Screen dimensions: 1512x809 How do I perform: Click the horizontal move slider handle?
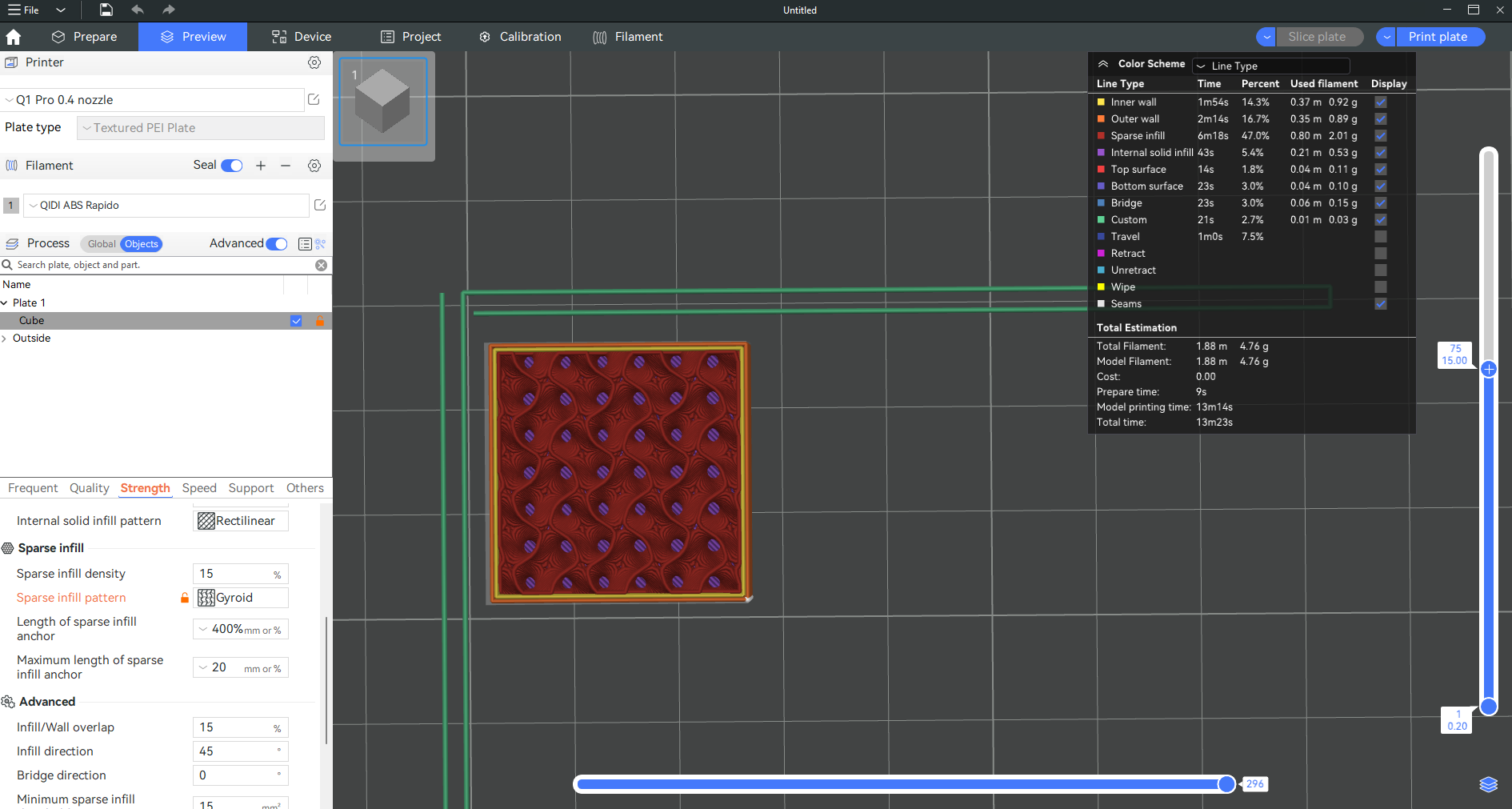[1226, 784]
